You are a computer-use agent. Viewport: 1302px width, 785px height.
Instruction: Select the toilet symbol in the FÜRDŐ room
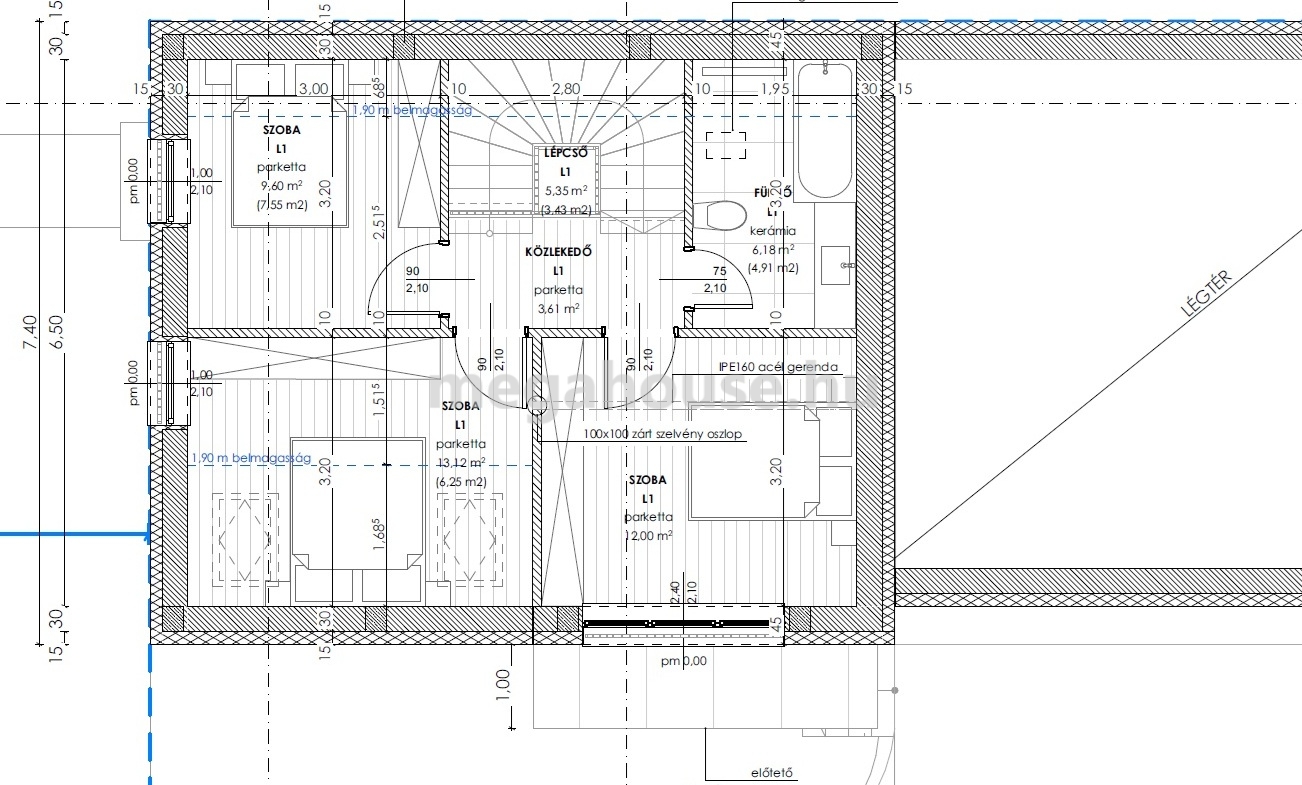pos(727,216)
